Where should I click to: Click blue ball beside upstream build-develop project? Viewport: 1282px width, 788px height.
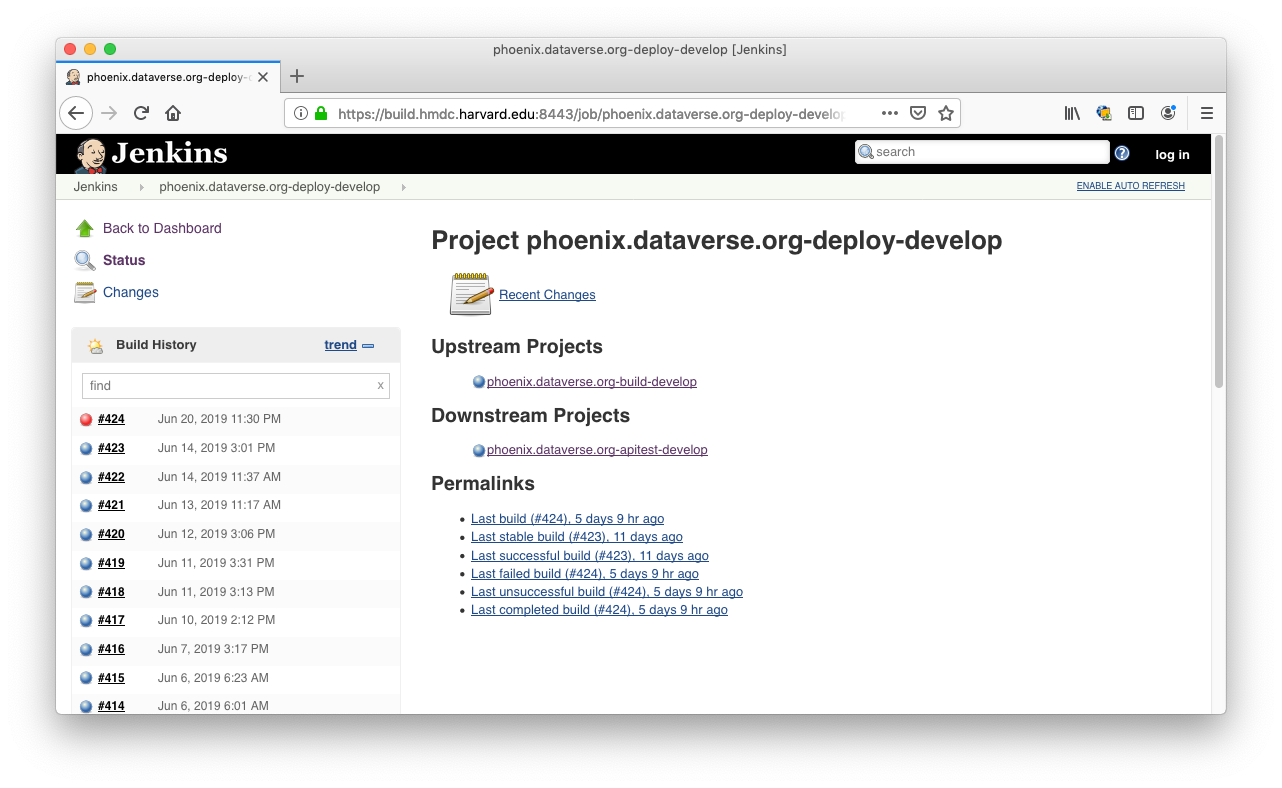479,382
